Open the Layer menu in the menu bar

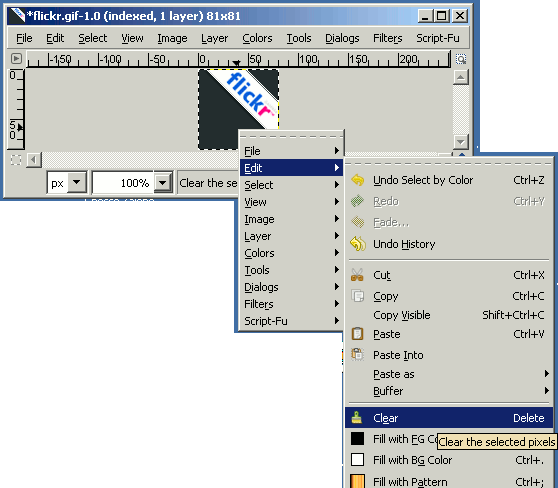click(214, 38)
